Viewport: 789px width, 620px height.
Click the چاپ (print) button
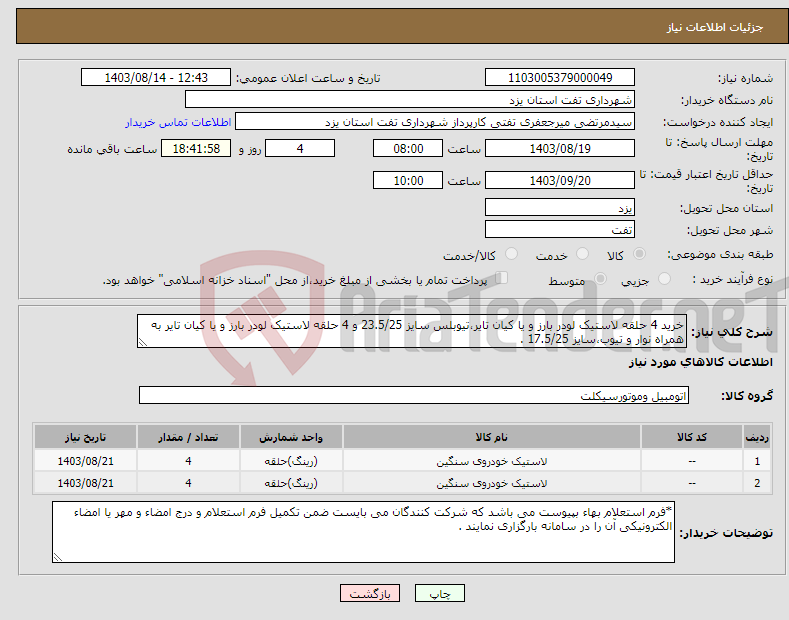(439, 593)
